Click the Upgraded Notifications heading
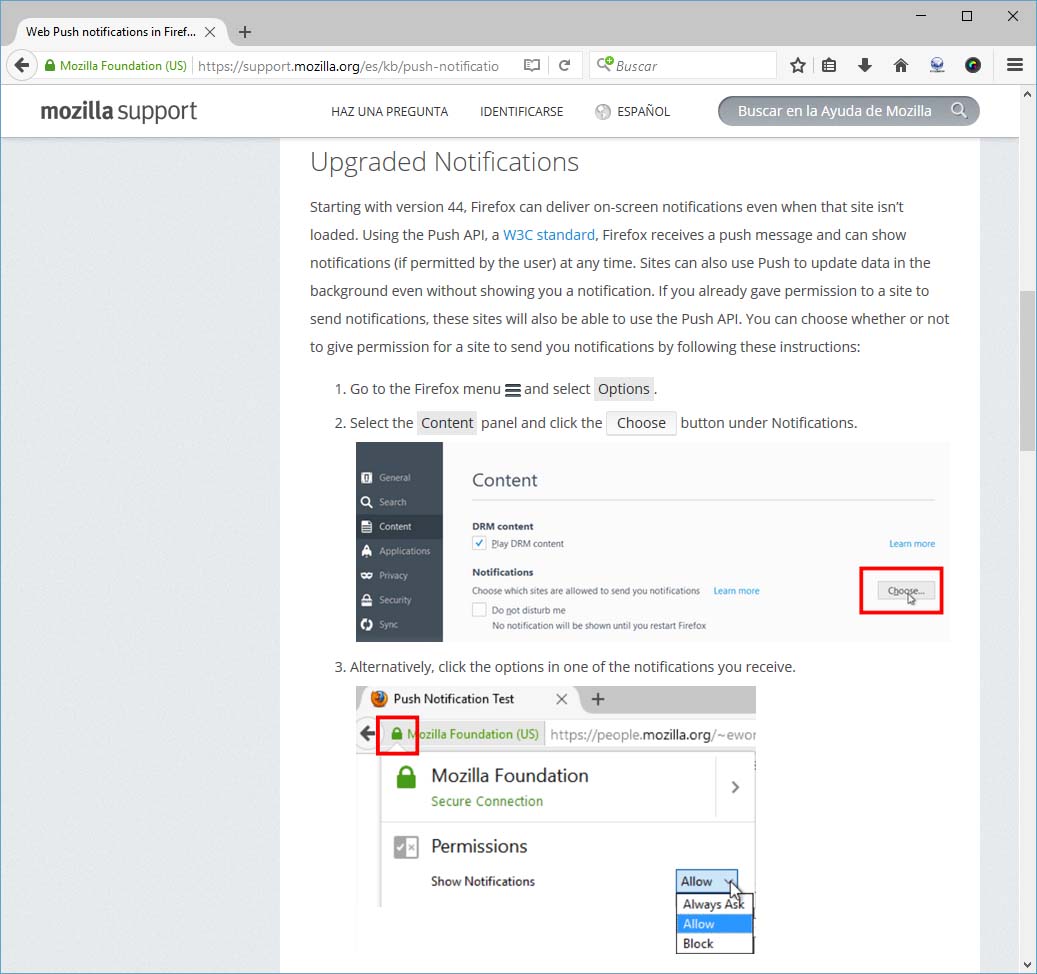1037x974 pixels. [444, 162]
